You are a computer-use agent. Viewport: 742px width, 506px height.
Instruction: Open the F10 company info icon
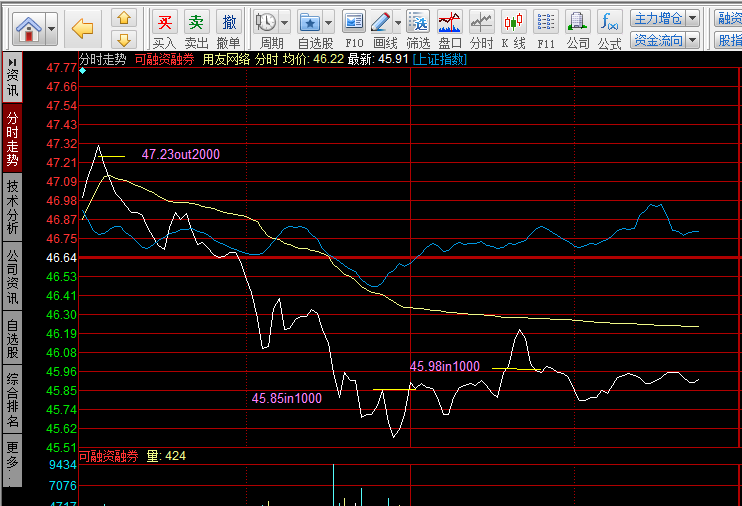coord(354,29)
